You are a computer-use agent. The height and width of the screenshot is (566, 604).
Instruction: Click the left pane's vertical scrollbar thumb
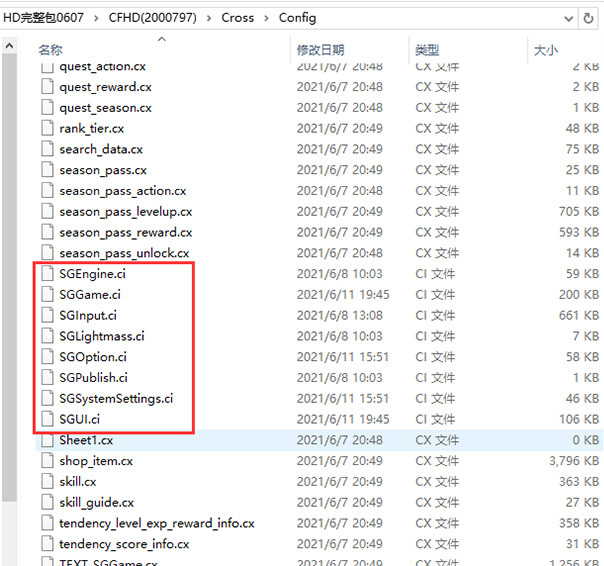point(9,277)
